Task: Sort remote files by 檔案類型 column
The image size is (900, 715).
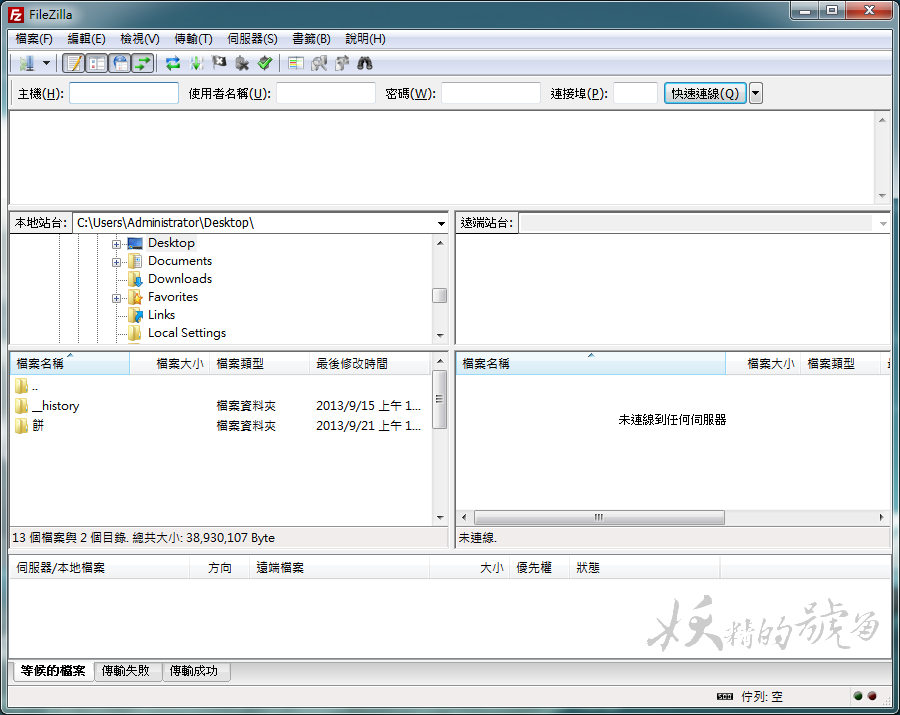Action: [x=841, y=363]
